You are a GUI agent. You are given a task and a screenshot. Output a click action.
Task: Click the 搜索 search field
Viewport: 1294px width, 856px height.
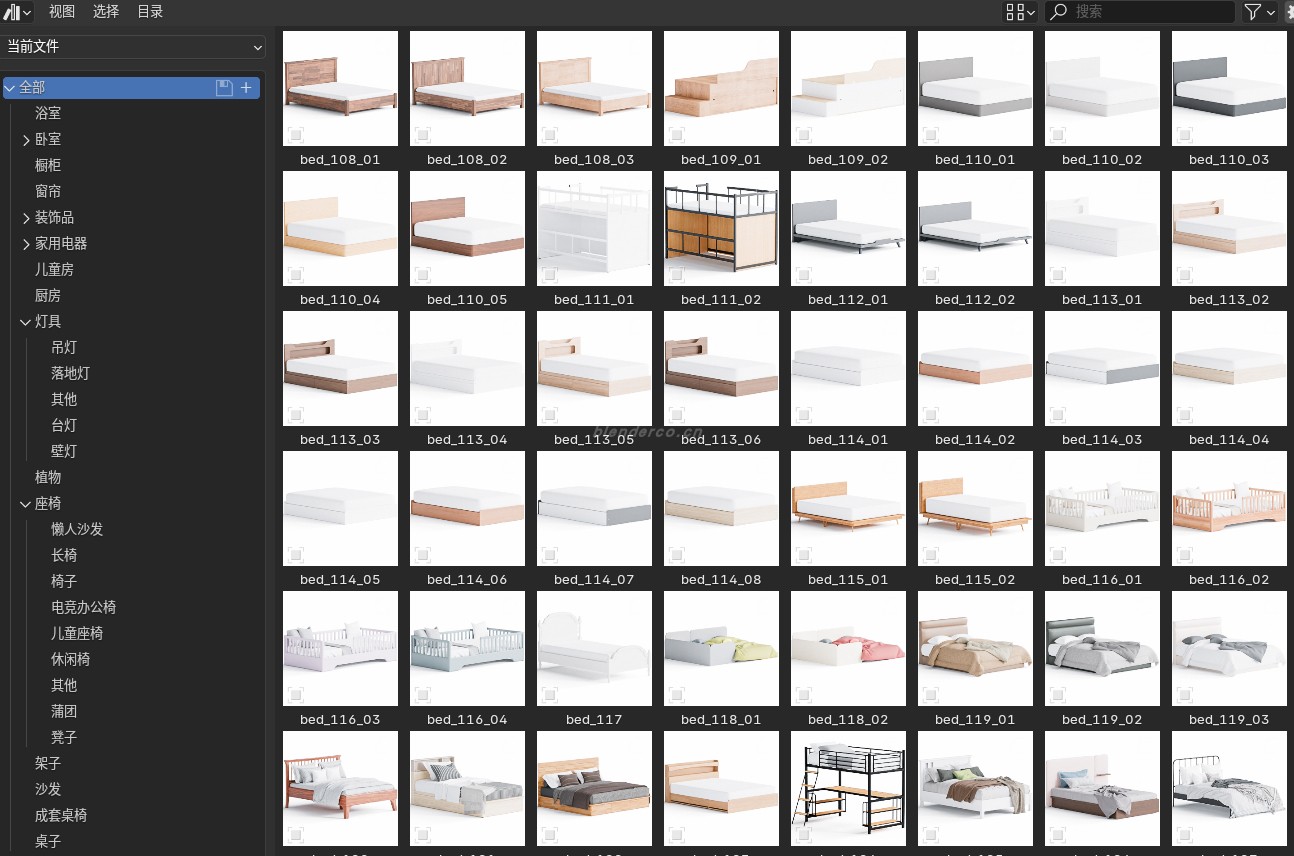tap(1140, 12)
